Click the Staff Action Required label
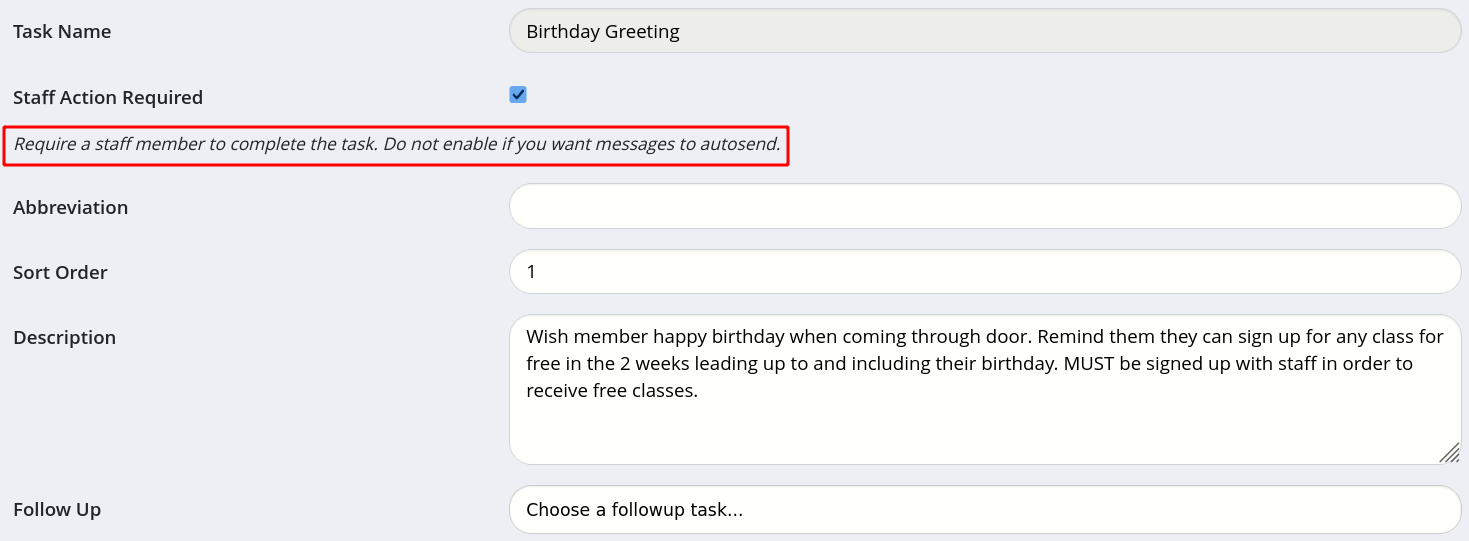This screenshot has width=1469, height=541. pos(108,97)
